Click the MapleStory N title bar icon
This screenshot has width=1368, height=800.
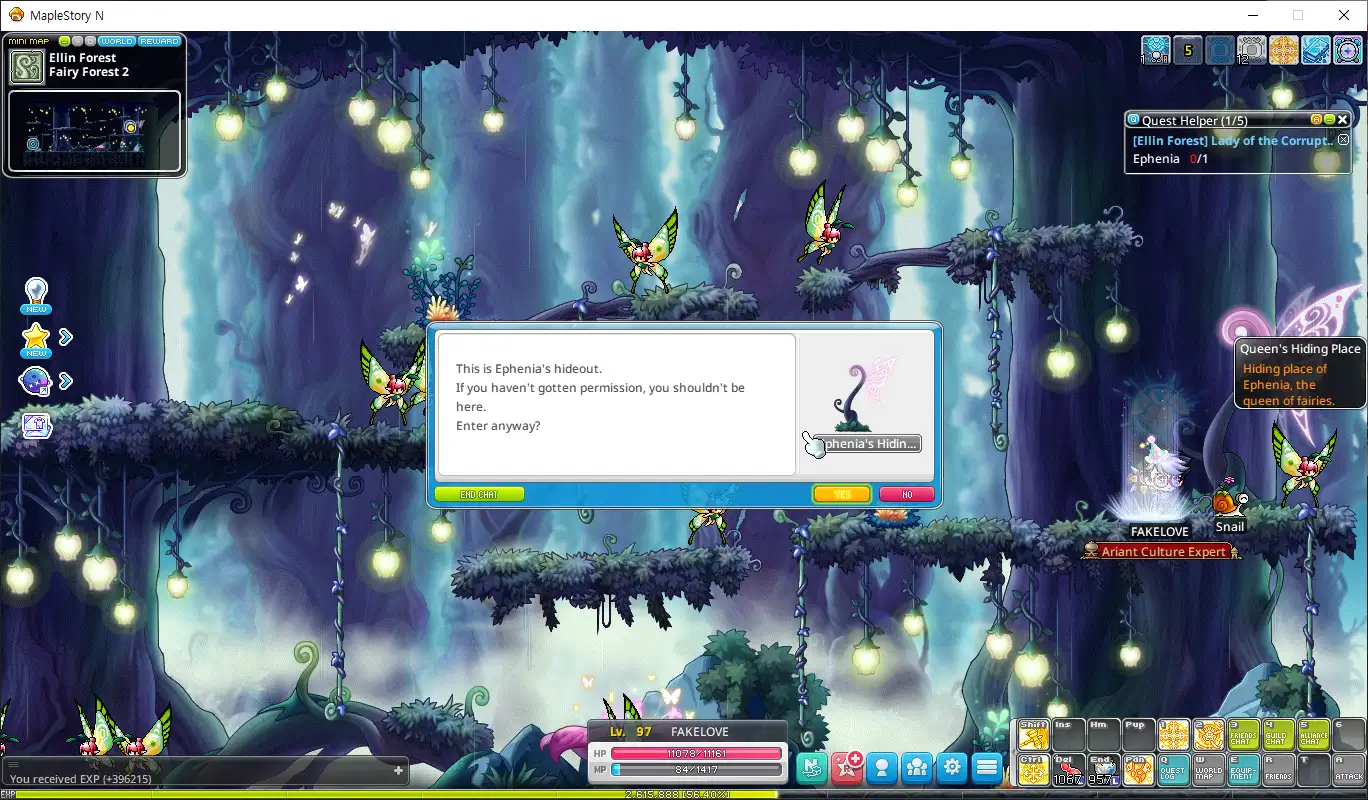coord(15,15)
